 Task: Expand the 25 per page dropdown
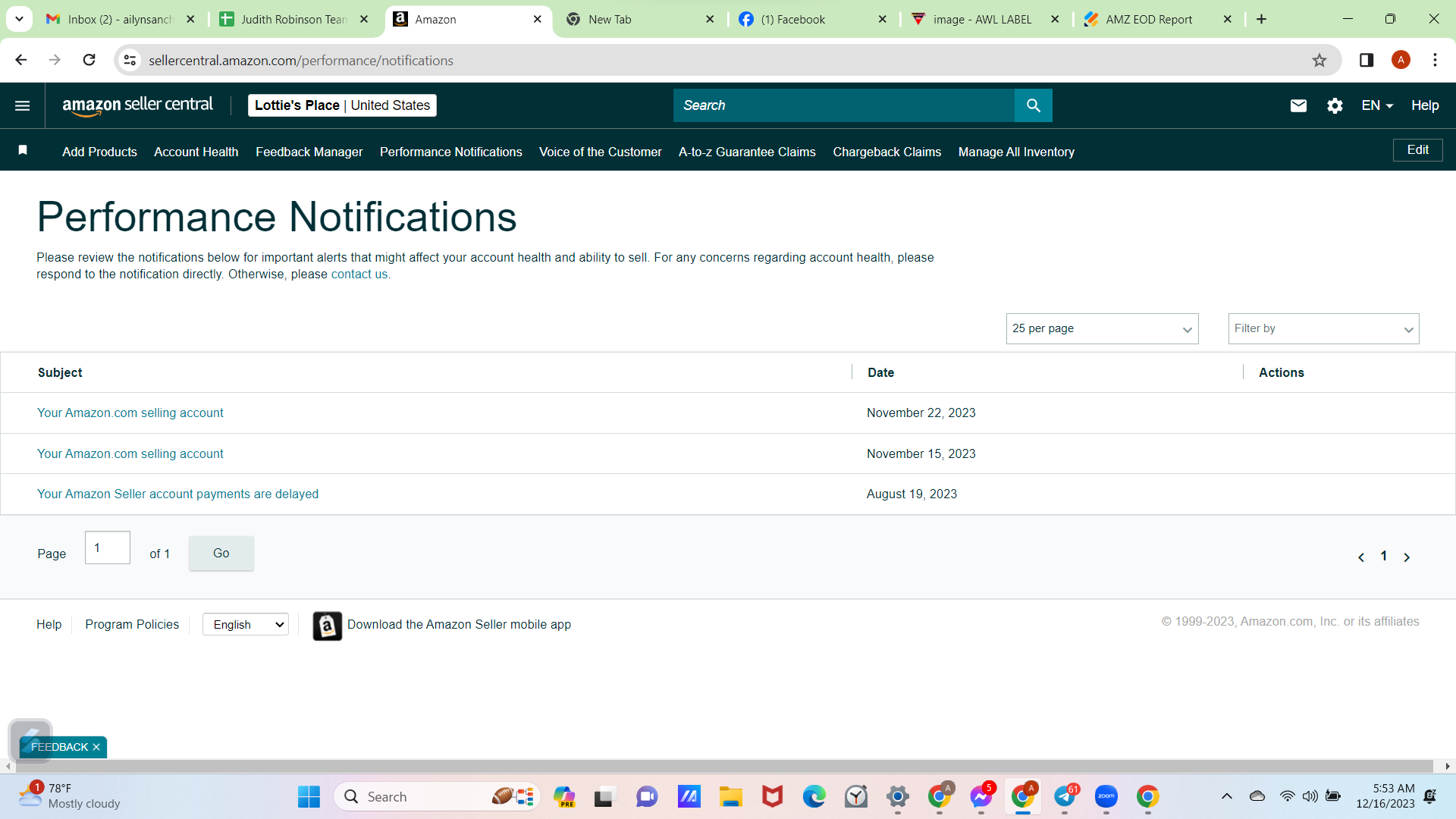[1102, 328]
